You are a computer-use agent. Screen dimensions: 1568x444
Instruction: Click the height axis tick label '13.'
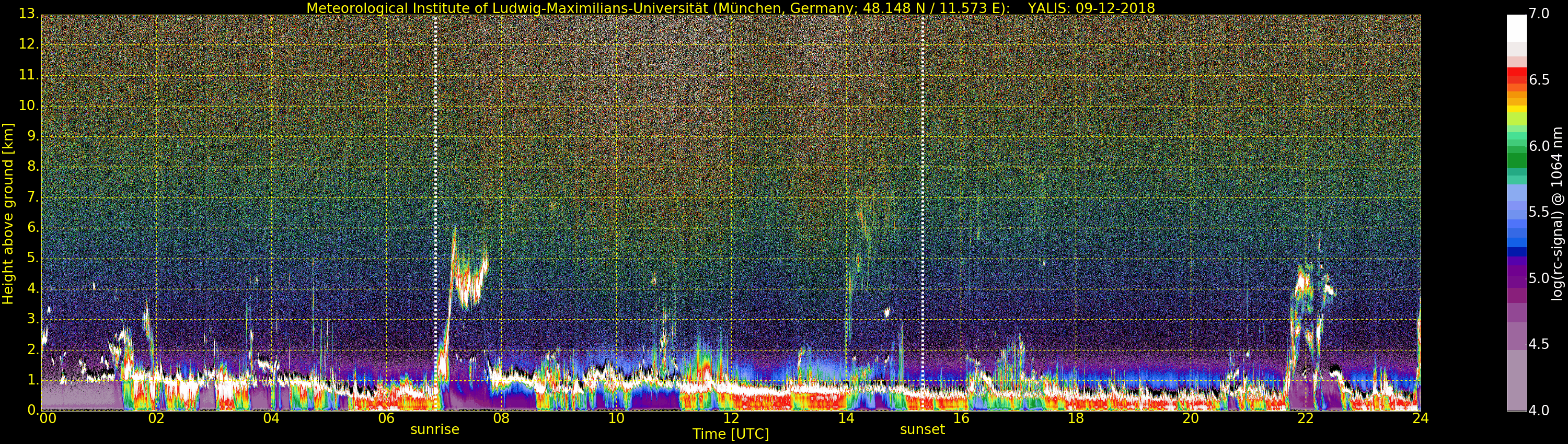(29, 14)
